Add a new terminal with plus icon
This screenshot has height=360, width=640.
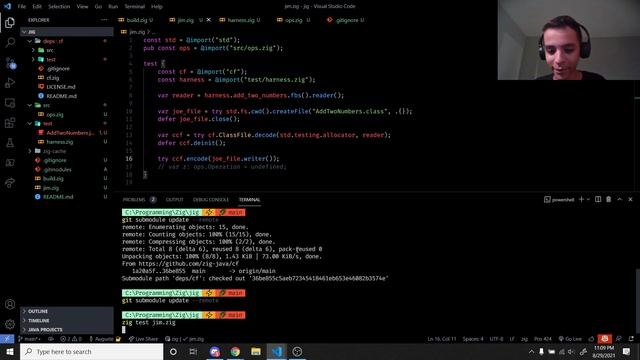(x=581, y=199)
